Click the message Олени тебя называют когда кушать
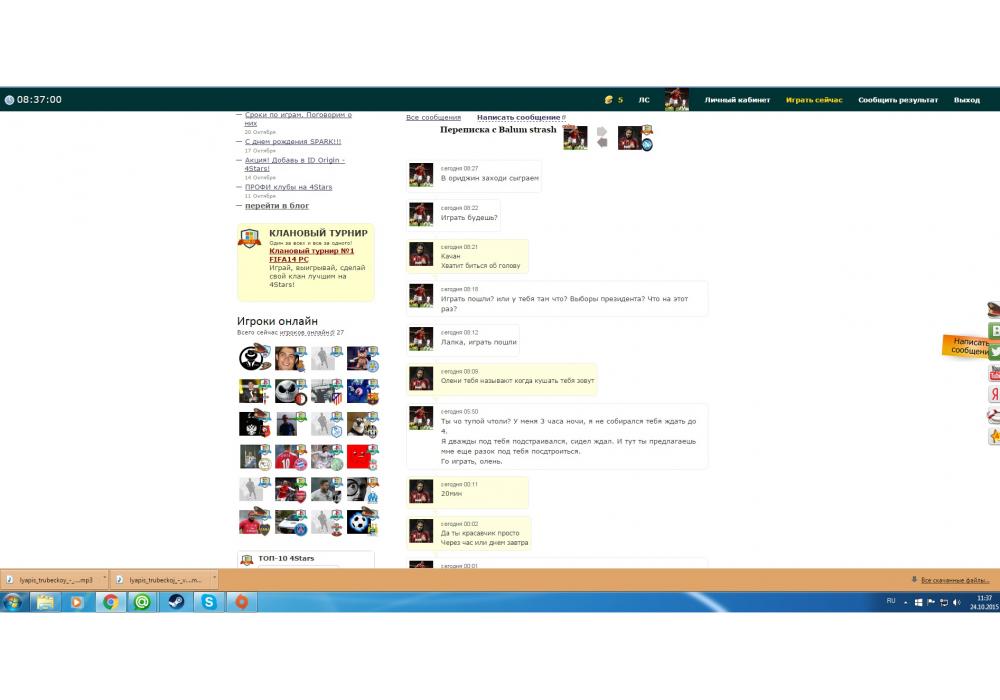Image resolution: width=1000 pixels, height=700 pixels. tap(517, 381)
